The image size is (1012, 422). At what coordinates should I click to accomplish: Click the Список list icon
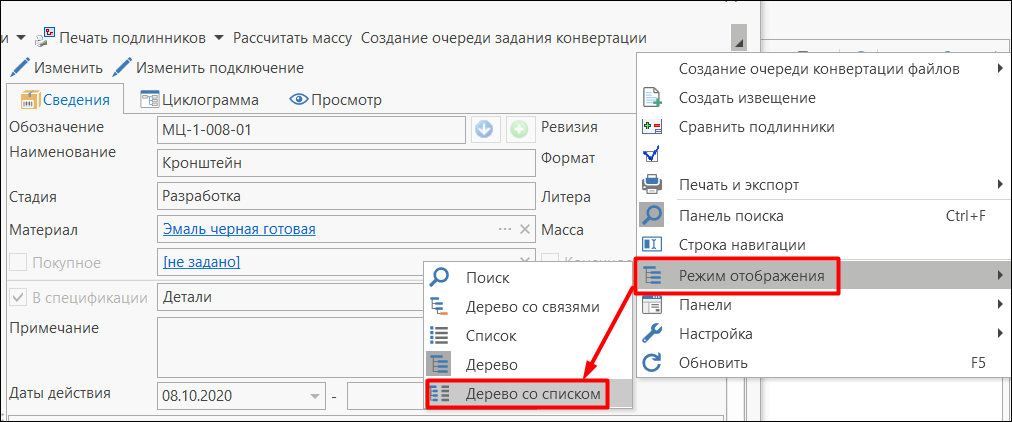[439, 336]
